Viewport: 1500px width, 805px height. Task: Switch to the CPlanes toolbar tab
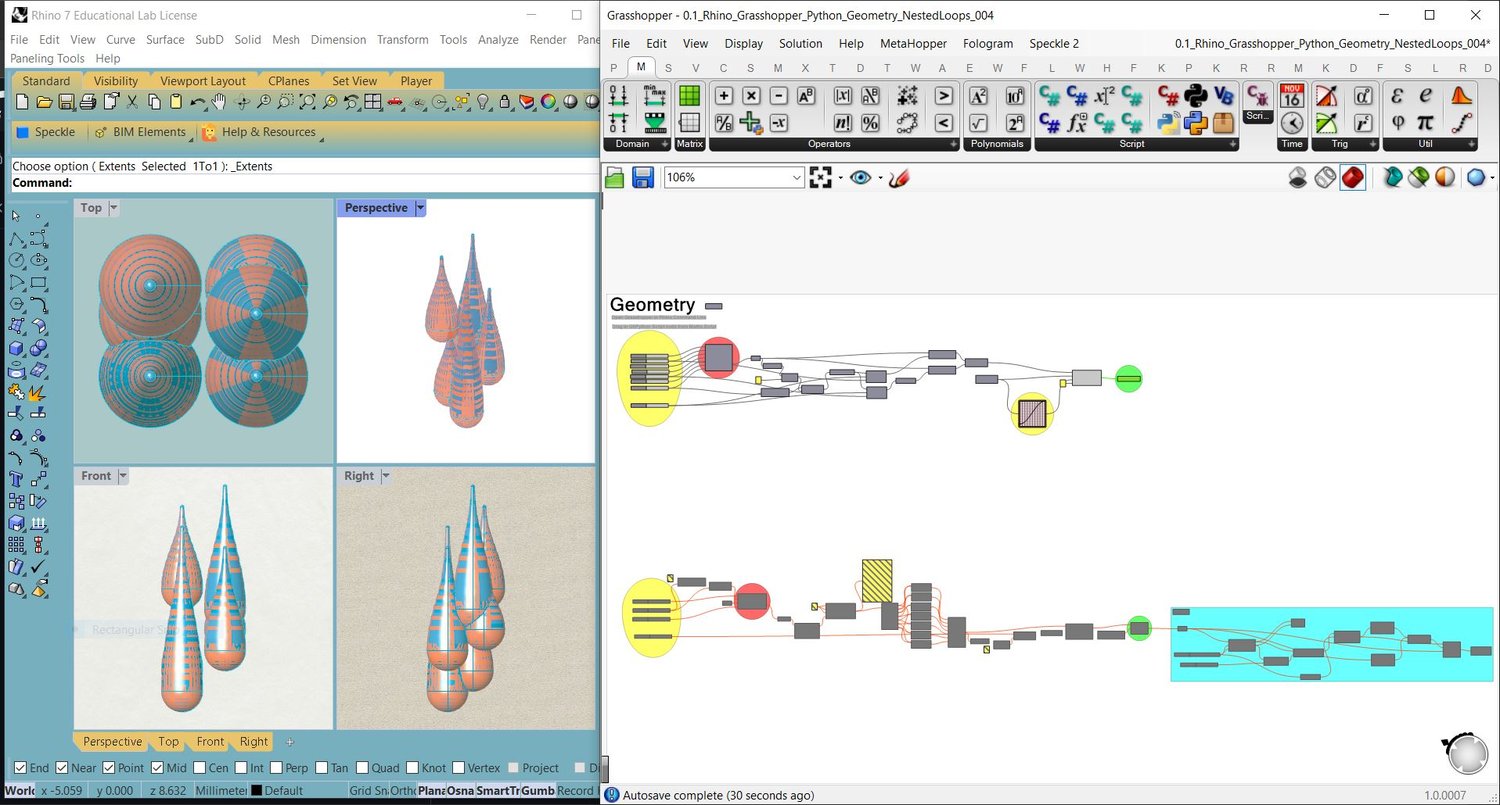(289, 81)
